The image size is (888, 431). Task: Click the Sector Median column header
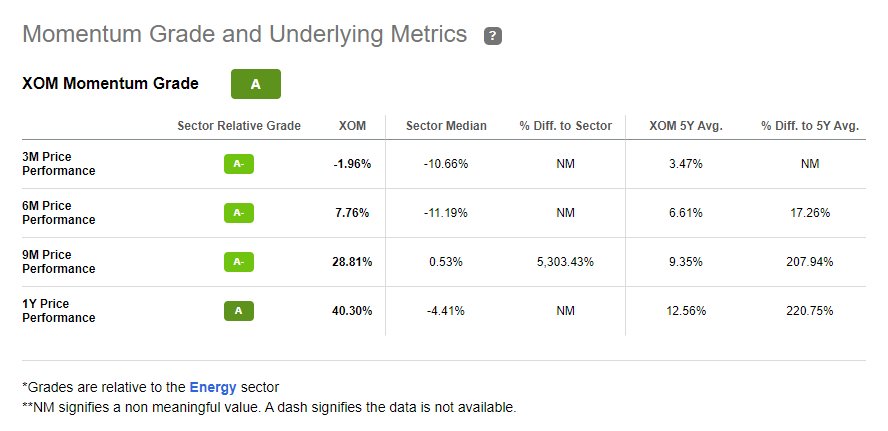pos(446,126)
